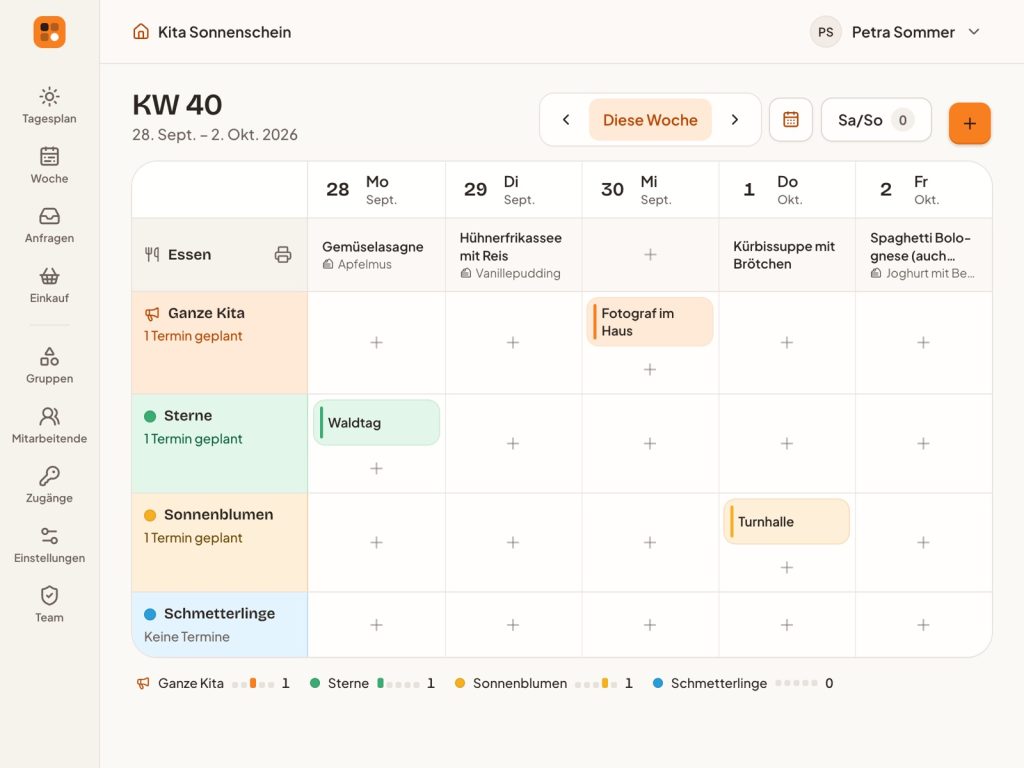
Task: Switch to the Woche view
Action: [x=49, y=165]
